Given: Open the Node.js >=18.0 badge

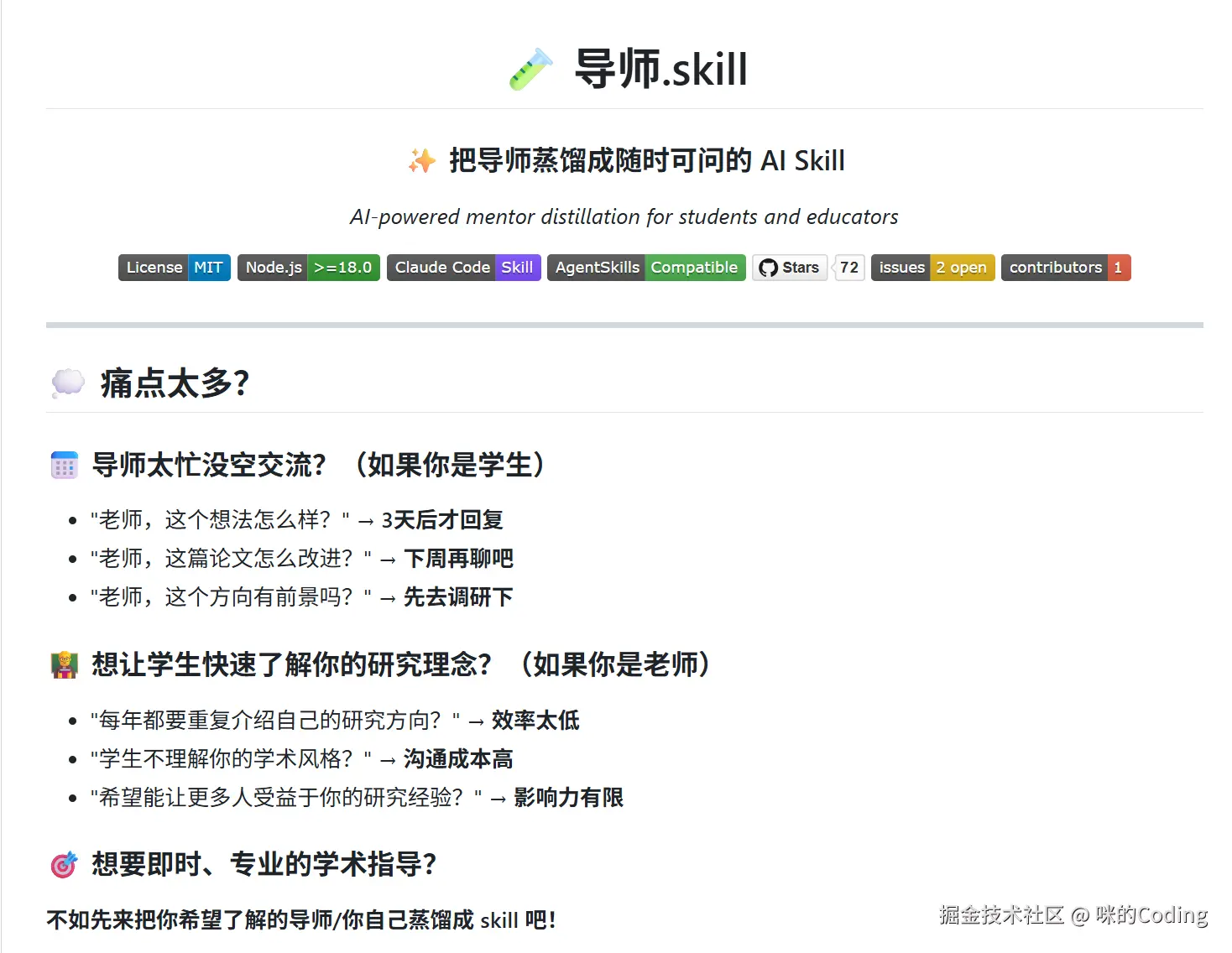Looking at the screenshot, I should [309, 268].
